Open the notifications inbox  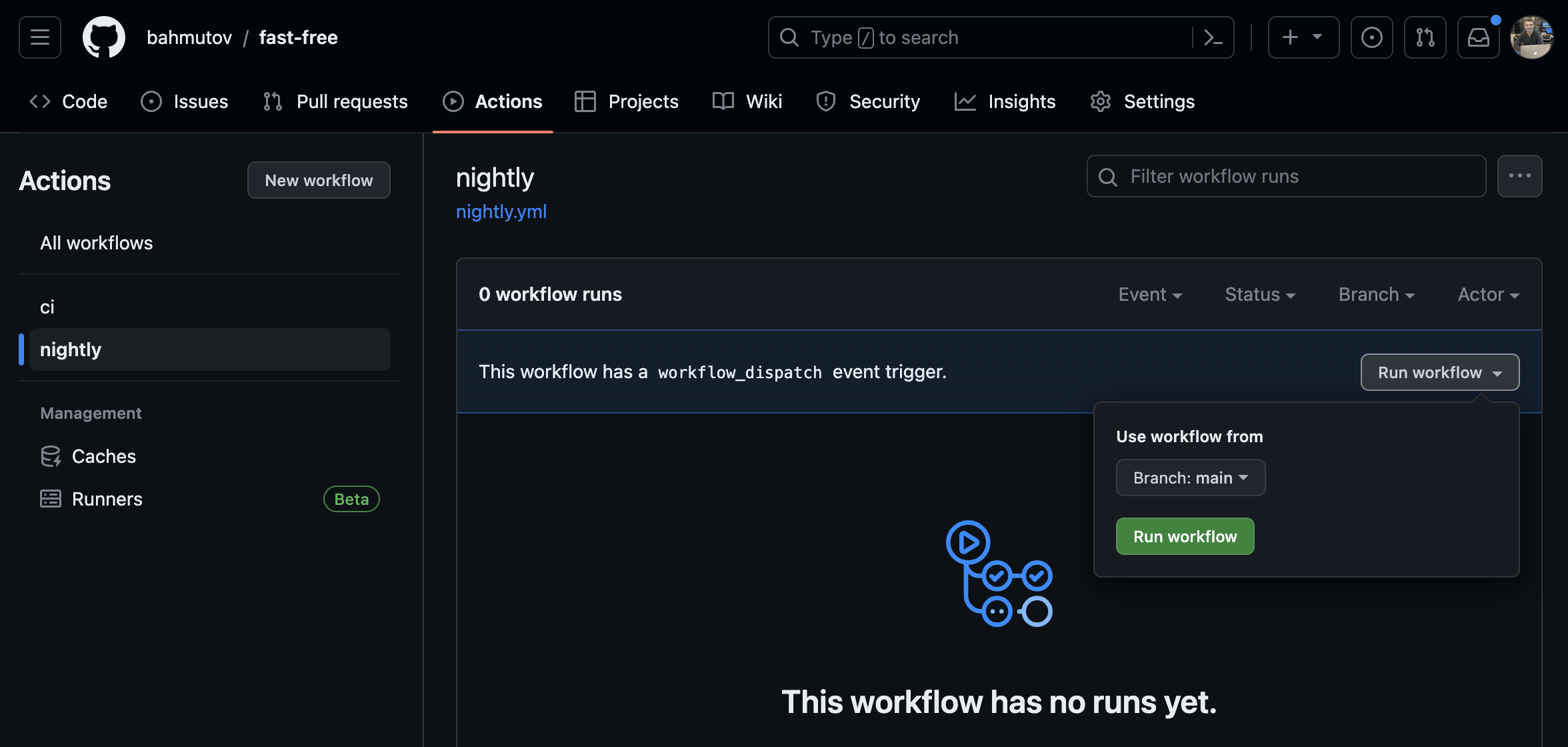click(1478, 37)
